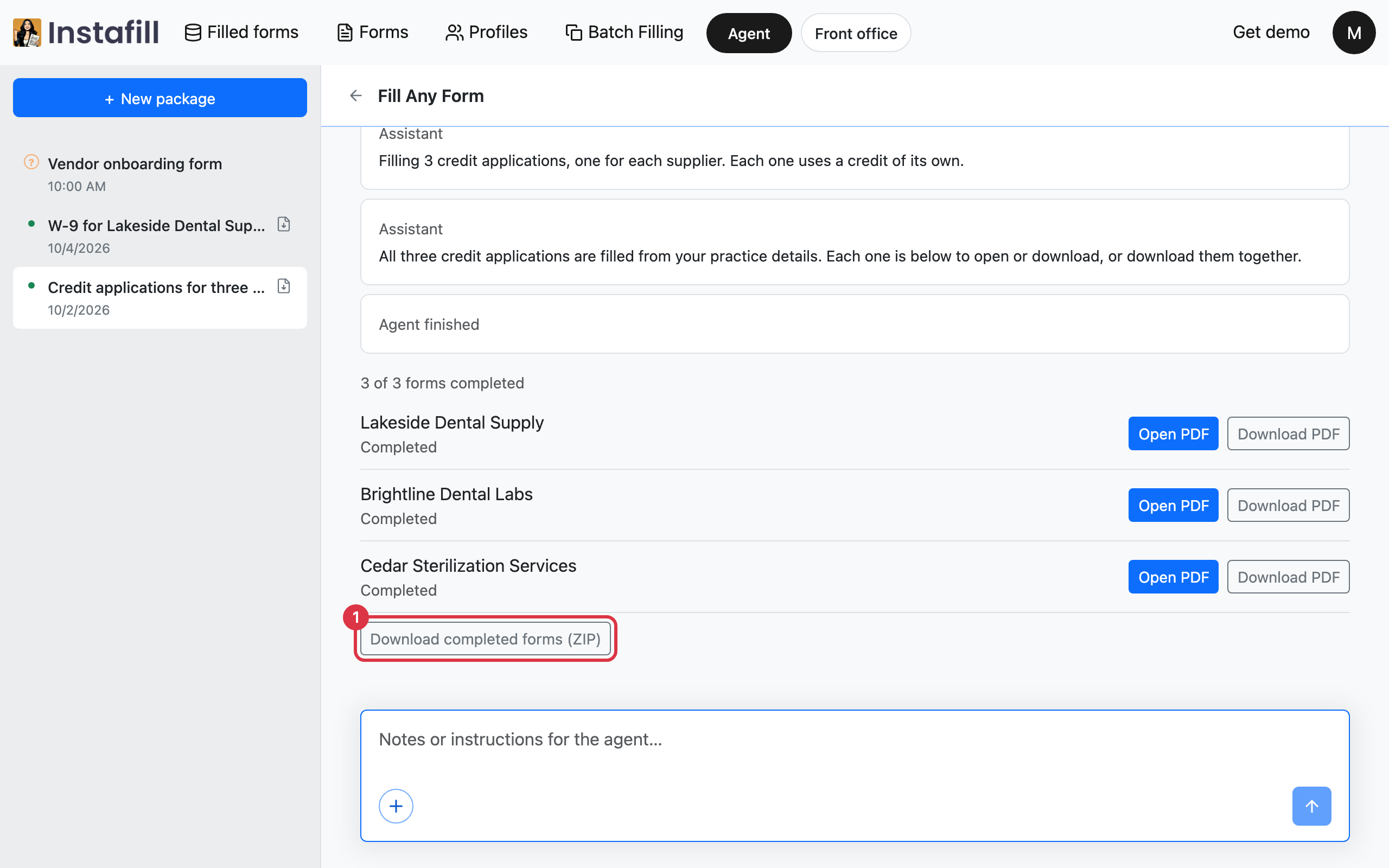Download PDF for Lakeside Dental Supply
Image resolution: width=1389 pixels, height=868 pixels.
pyautogui.click(x=1288, y=434)
